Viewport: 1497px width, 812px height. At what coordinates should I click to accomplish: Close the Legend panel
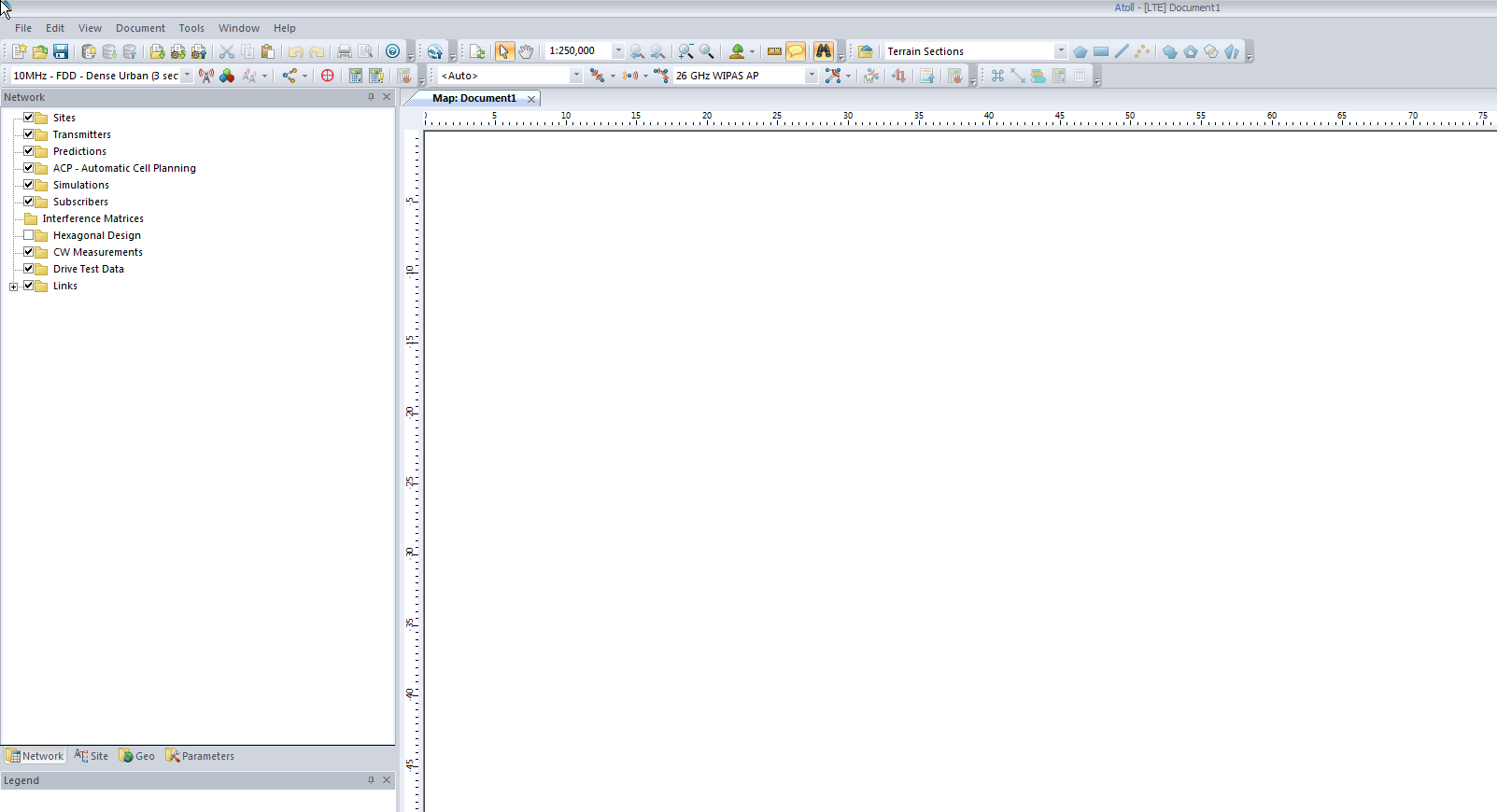point(387,780)
